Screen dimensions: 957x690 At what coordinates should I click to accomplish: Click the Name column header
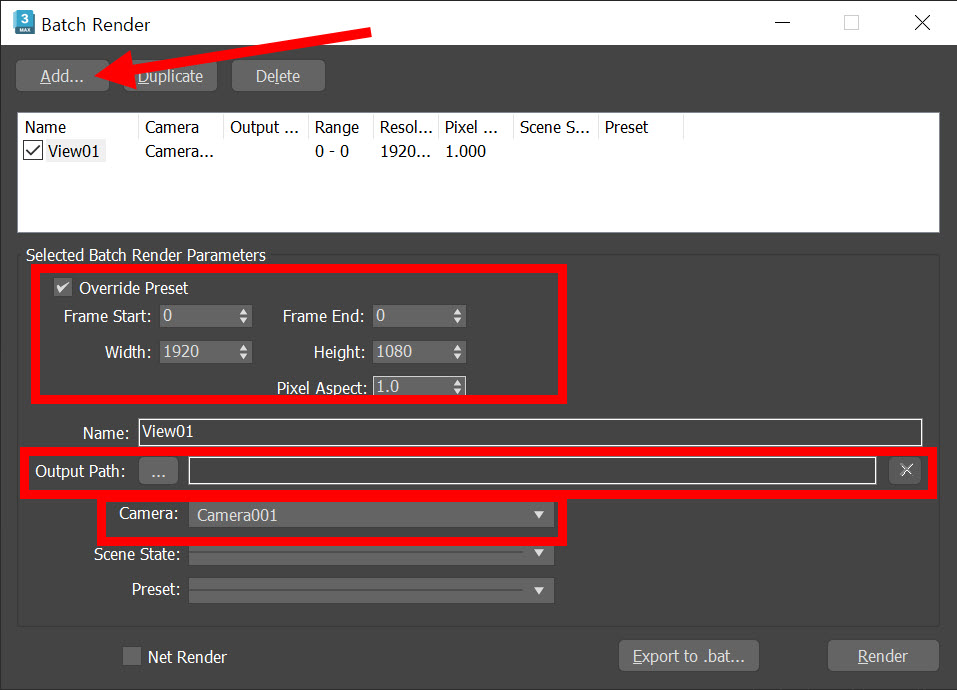[x=78, y=127]
